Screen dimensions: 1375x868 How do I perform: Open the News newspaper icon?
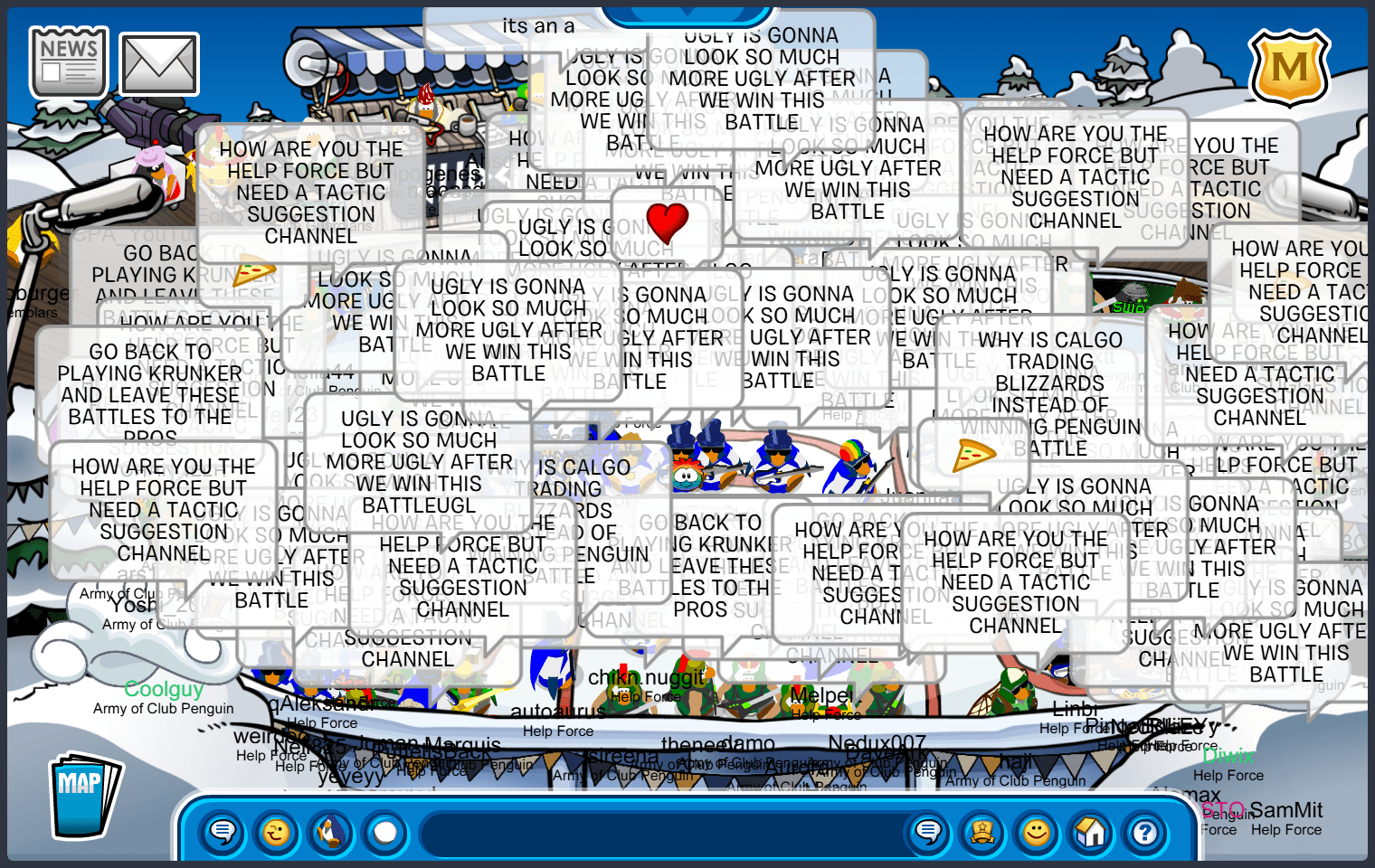tap(69, 61)
